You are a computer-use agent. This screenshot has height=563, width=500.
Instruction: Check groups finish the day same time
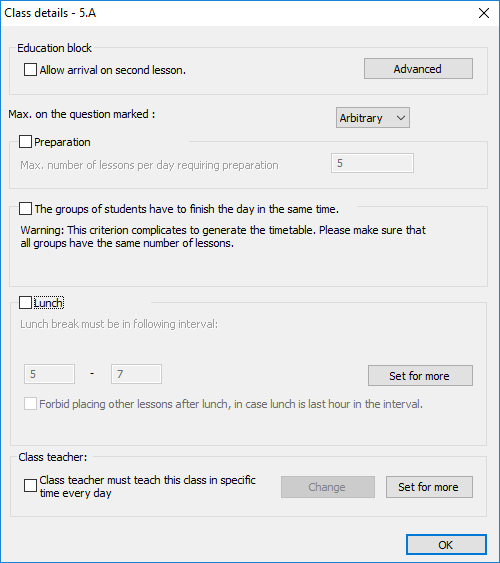point(25,209)
